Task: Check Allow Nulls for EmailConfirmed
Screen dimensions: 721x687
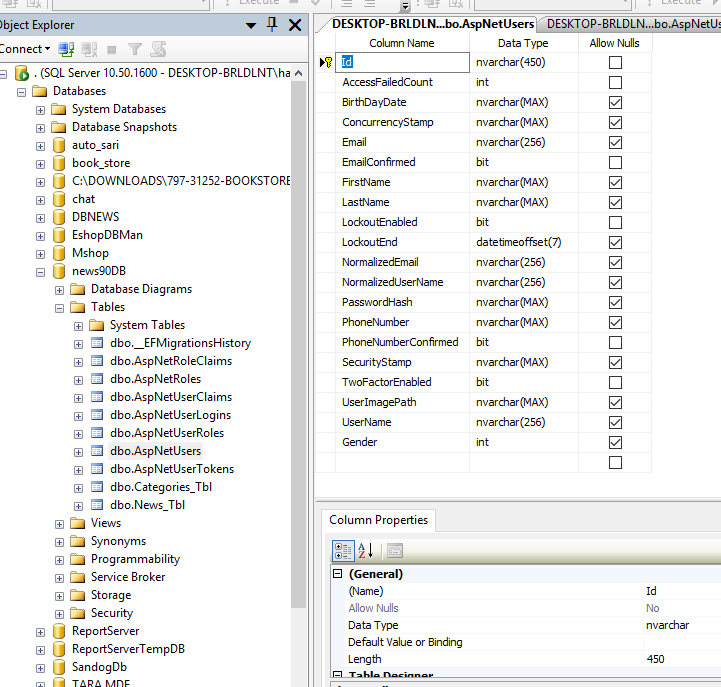Action: coord(615,162)
